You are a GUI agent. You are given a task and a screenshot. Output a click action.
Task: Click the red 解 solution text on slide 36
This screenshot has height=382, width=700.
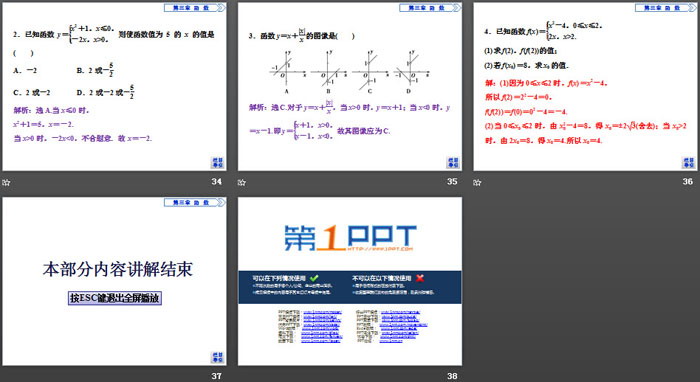[585, 111]
